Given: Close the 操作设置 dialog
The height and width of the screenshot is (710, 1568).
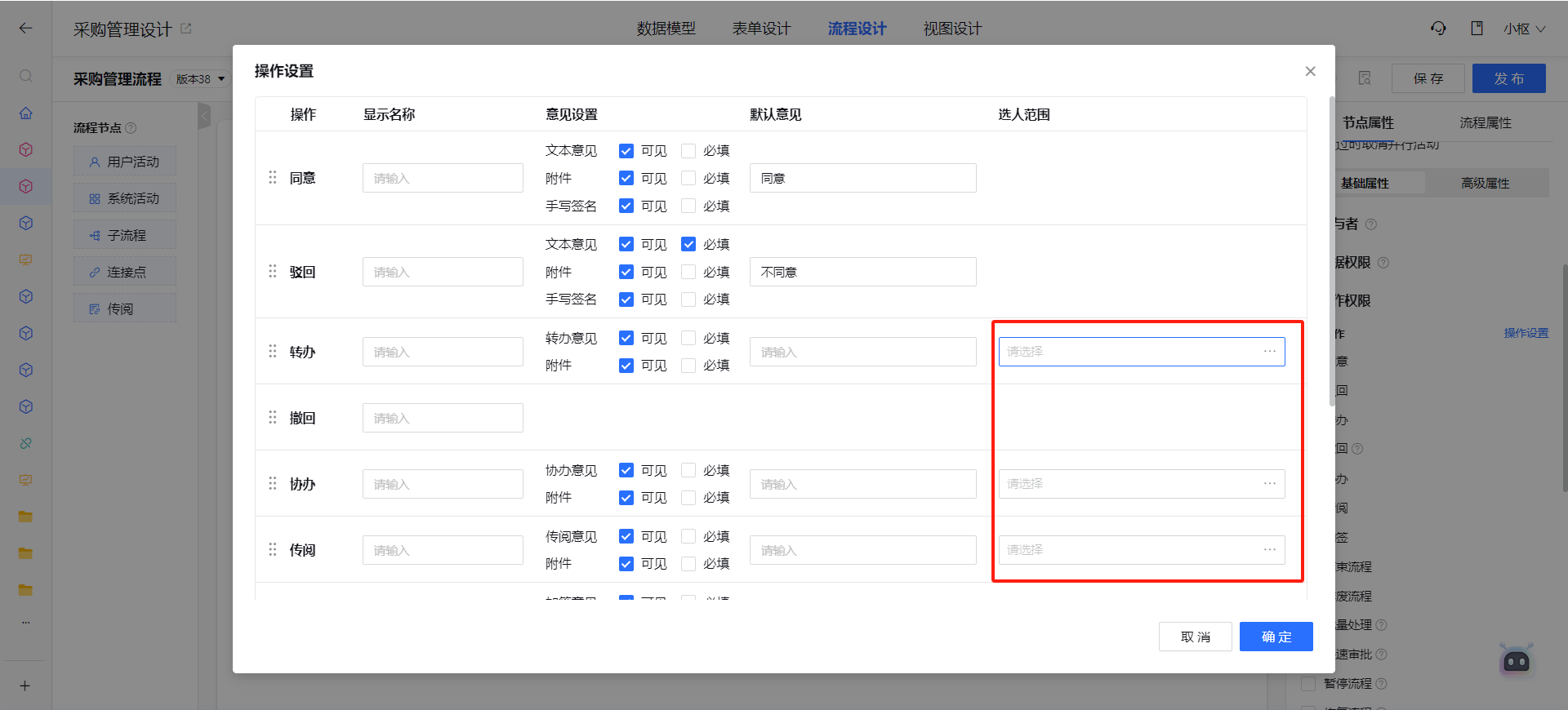Looking at the screenshot, I should (1311, 71).
